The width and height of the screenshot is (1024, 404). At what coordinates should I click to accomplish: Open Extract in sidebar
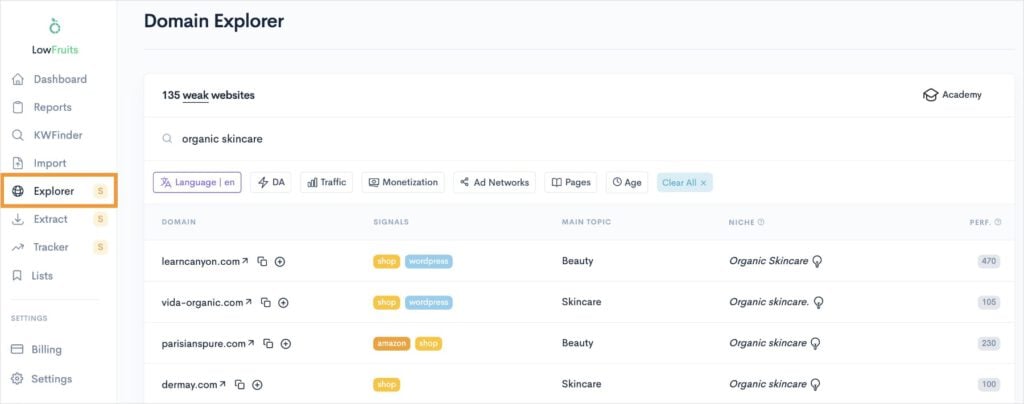[39, 219]
